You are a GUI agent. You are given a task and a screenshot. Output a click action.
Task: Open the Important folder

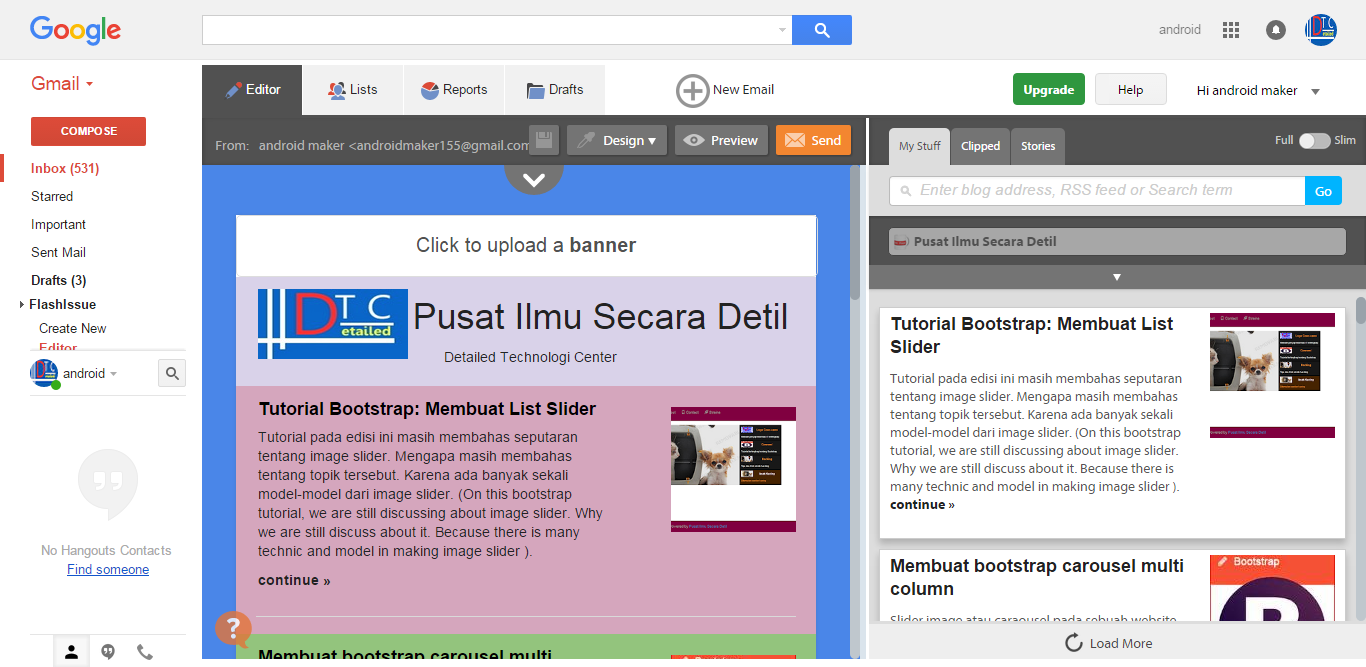pyautogui.click(x=58, y=225)
